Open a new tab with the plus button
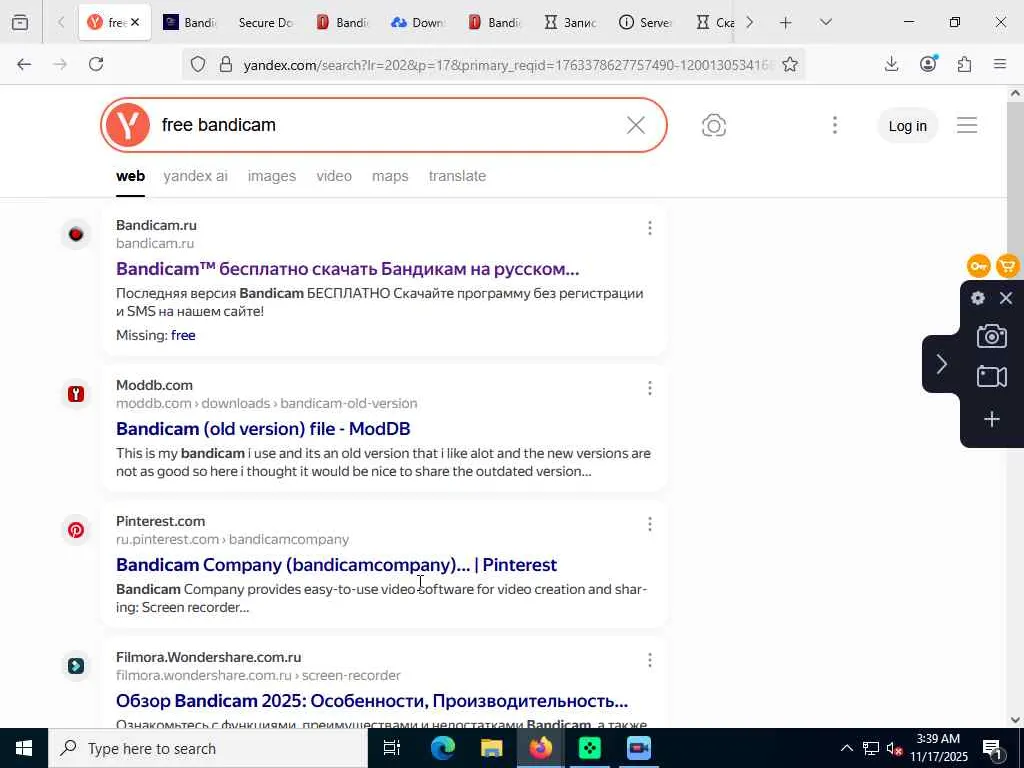Viewport: 1024px width, 768px height. [x=786, y=23]
